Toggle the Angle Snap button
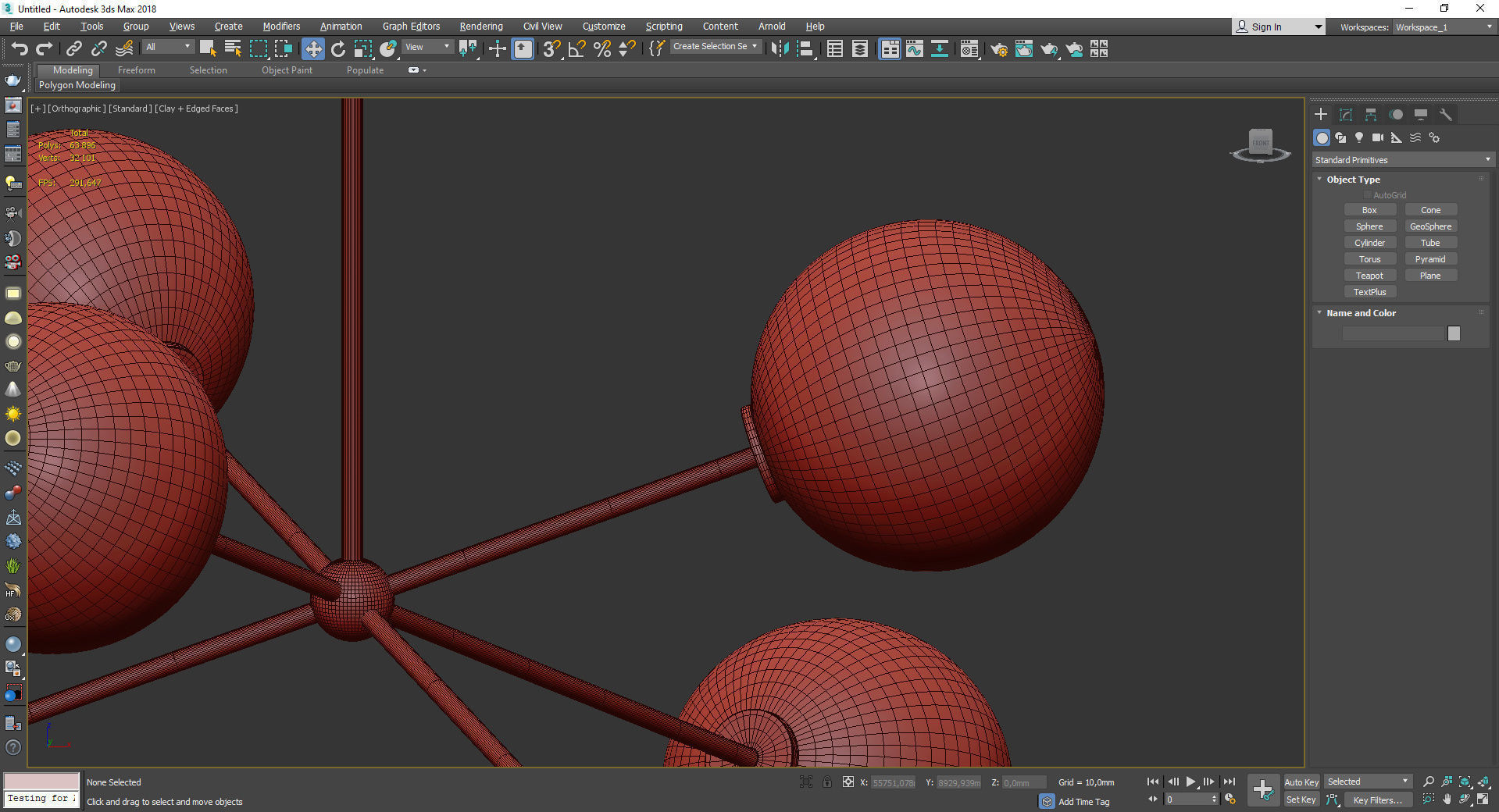Image resolution: width=1499 pixels, height=812 pixels. pos(577,48)
